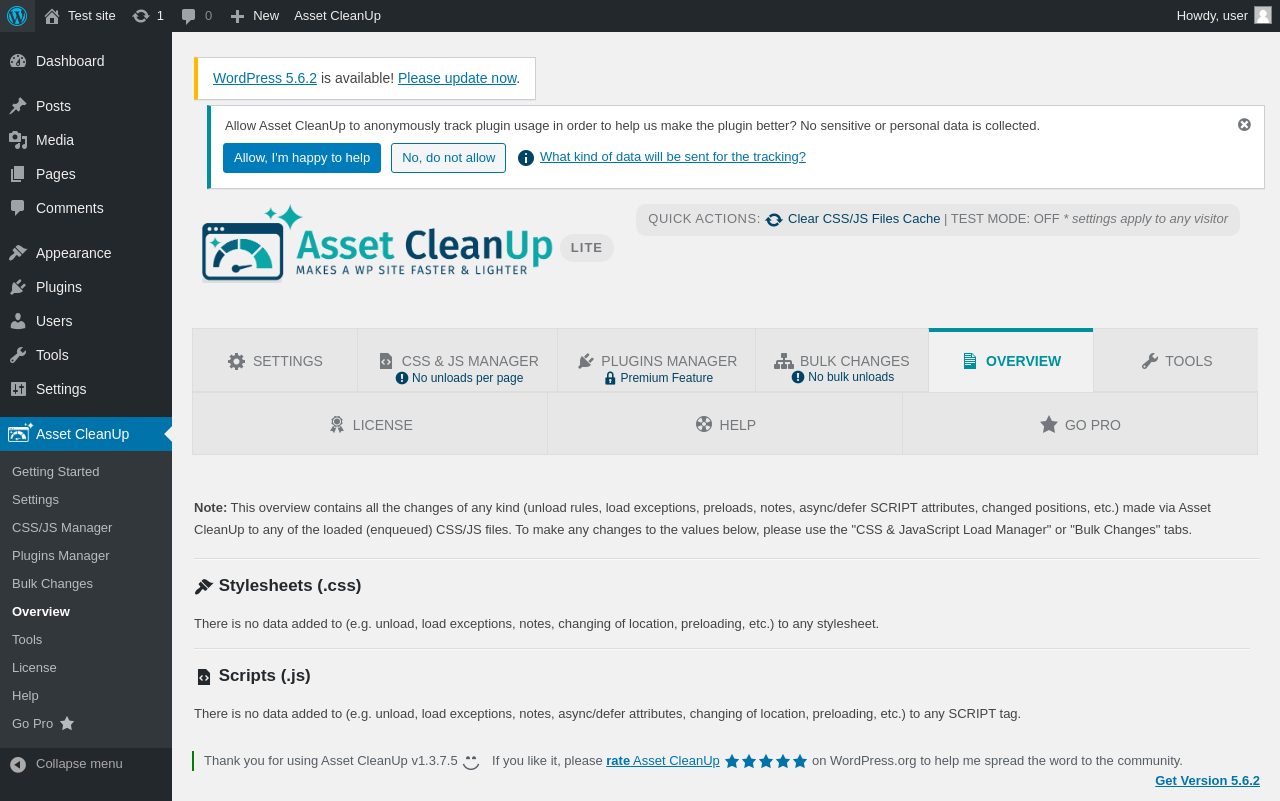Click the No bulk unloads status
Screen dimensions: 1280x801
[x=843, y=377]
